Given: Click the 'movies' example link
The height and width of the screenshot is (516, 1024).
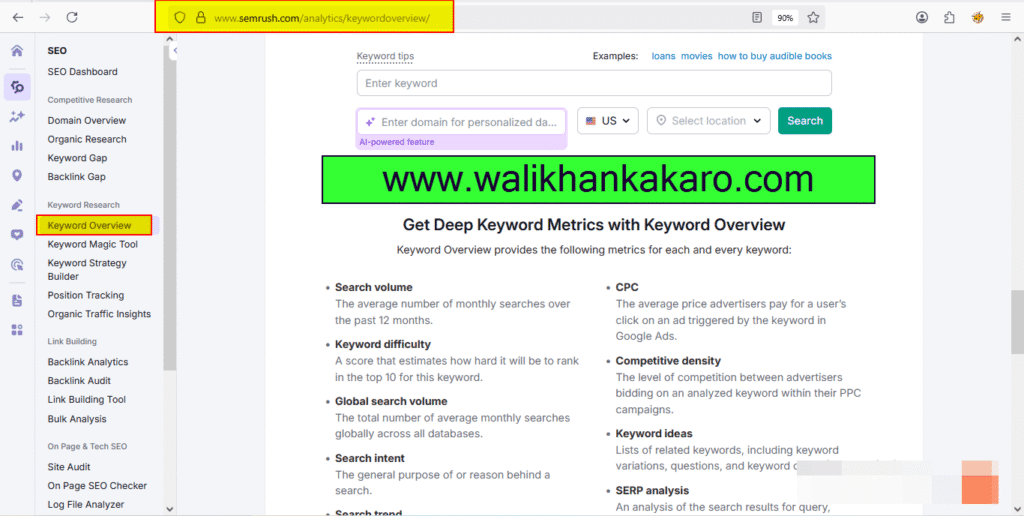Looking at the screenshot, I should point(696,56).
